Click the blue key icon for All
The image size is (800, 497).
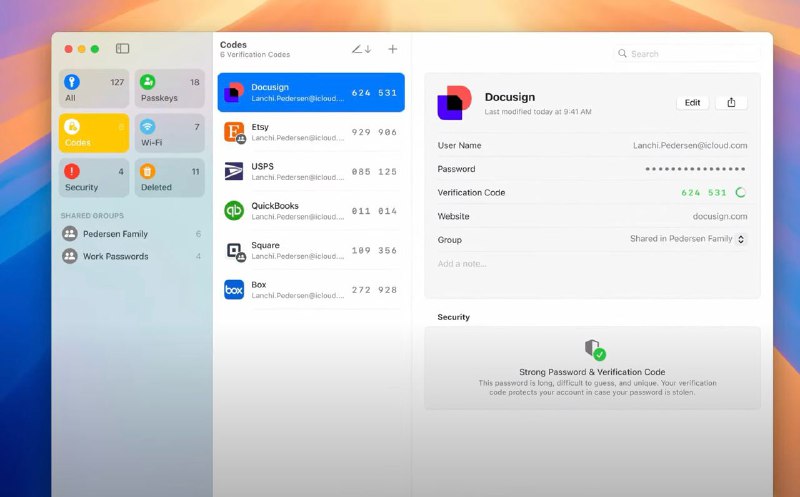tap(72, 82)
